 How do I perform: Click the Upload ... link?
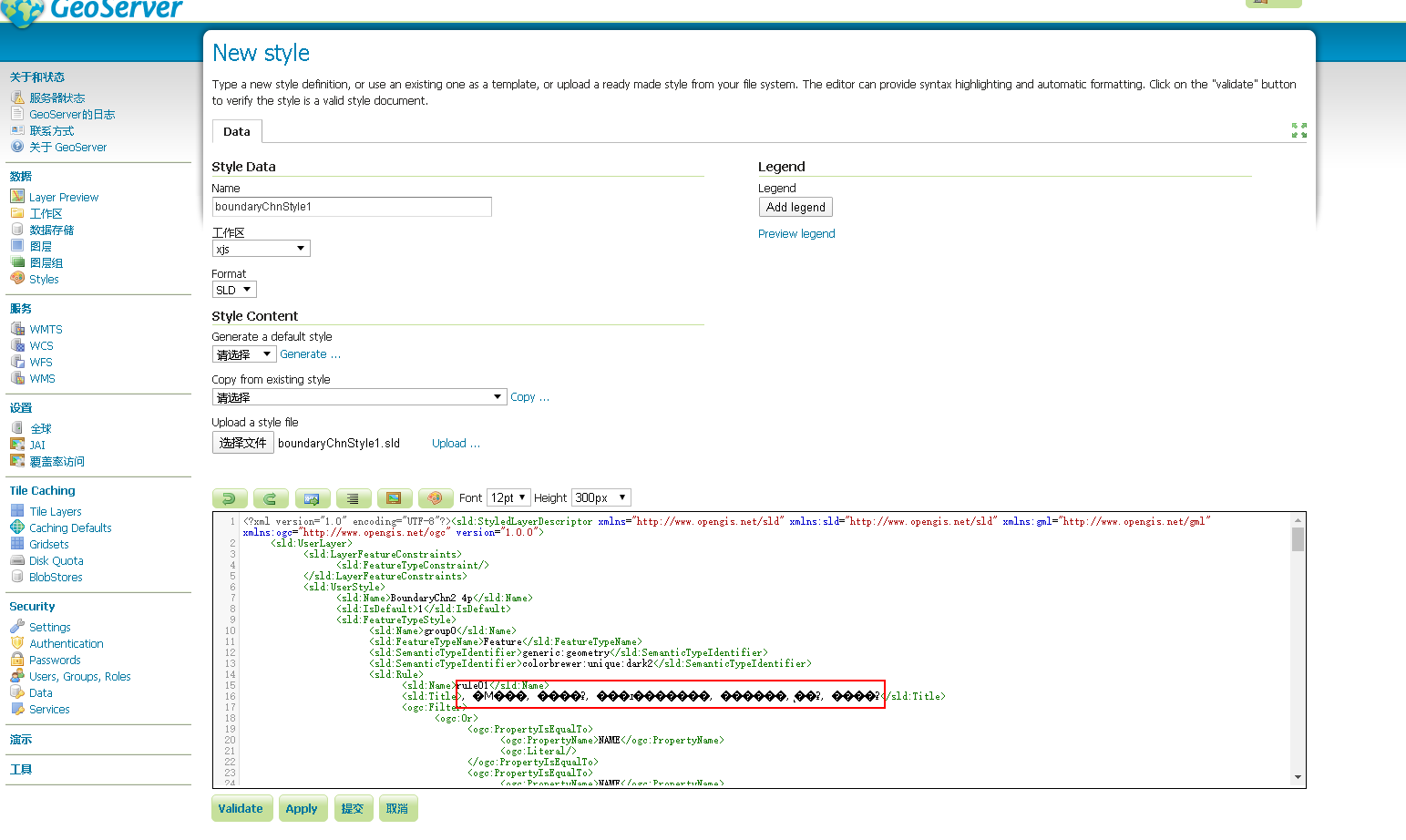(456, 443)
